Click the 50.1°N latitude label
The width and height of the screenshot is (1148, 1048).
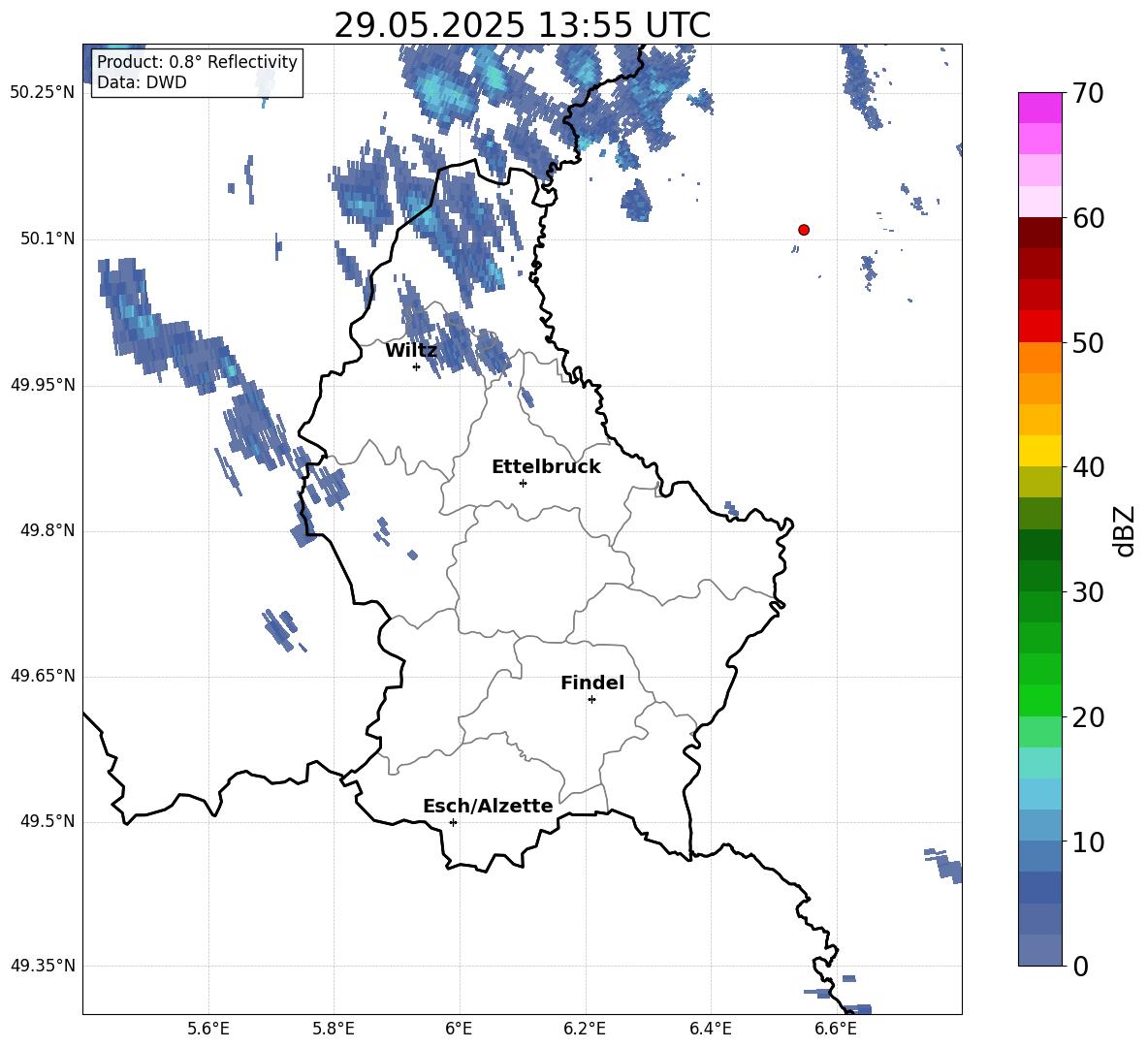click(48, 238)
